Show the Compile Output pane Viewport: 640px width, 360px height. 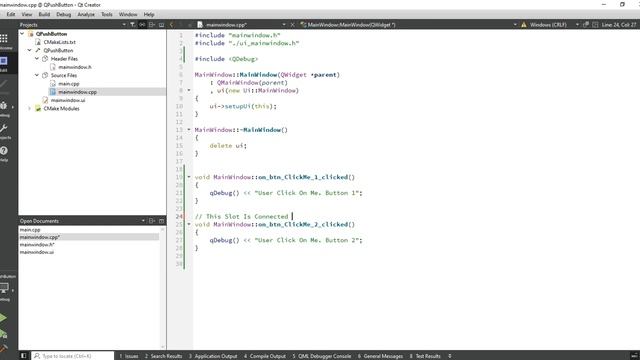[x=265, y=356]
